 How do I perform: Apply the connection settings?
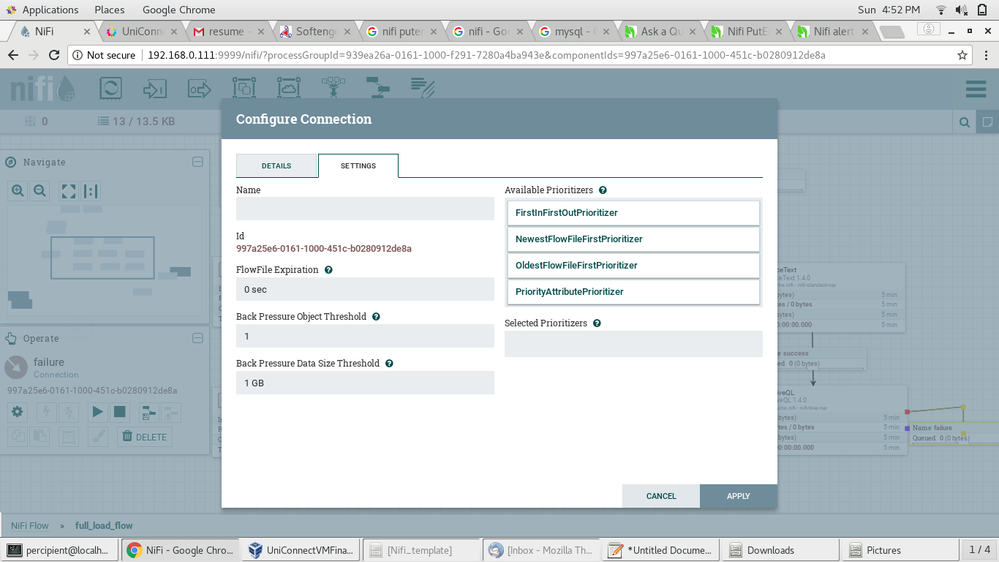pyautogui.click(x=738, y=496)
